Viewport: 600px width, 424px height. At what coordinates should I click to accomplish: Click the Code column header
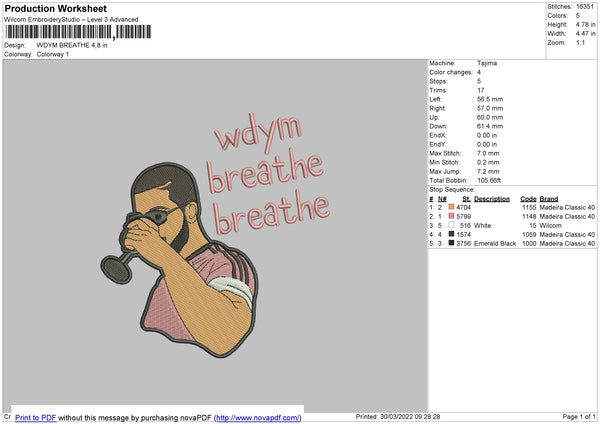click(x=528, y=199)
